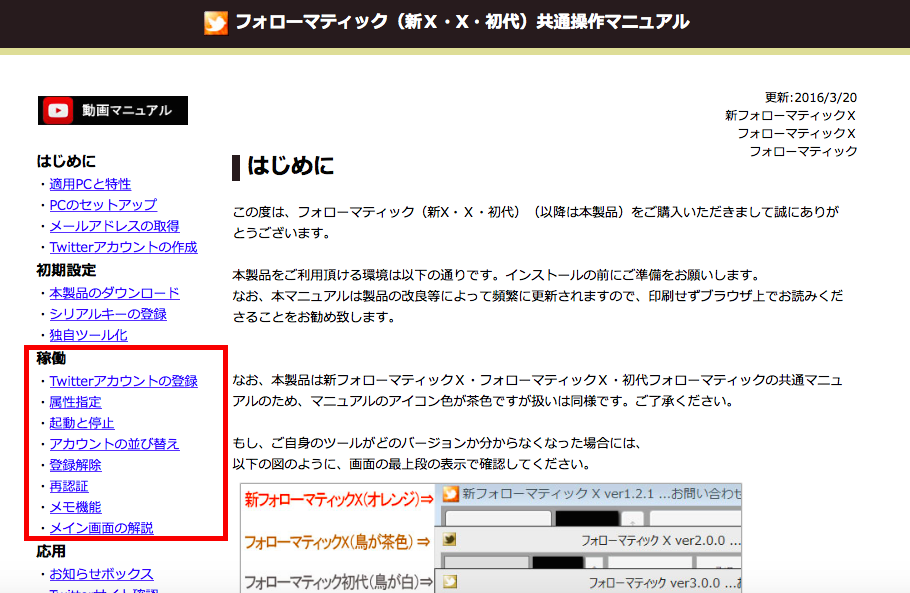The width and height of the screenshot is (910, 593).
Task: Open the 適用PCと特性 link
Action: coord(90,184)
